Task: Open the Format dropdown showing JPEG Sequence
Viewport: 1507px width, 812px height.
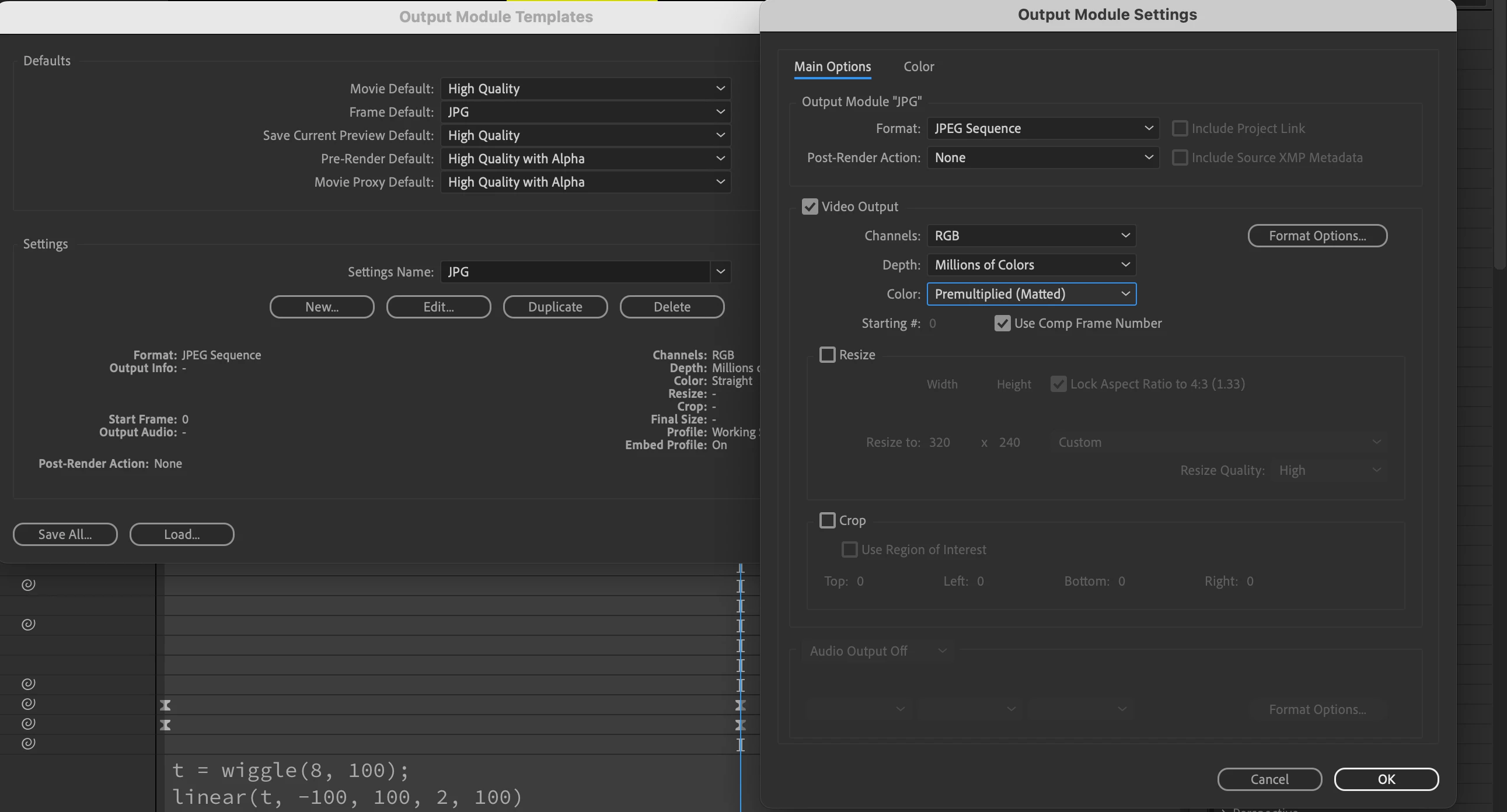Action: pos(1042,128)
